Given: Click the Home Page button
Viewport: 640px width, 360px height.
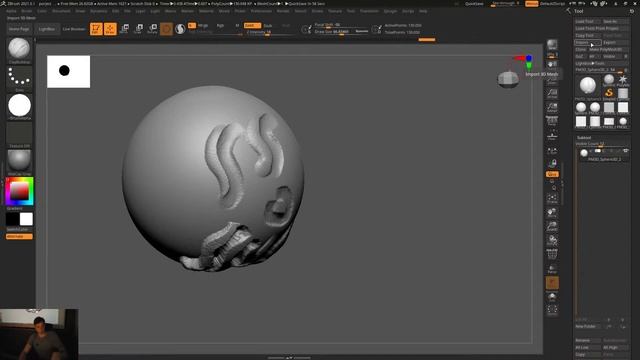Looking at the screenshot, I should click(19, 29).
